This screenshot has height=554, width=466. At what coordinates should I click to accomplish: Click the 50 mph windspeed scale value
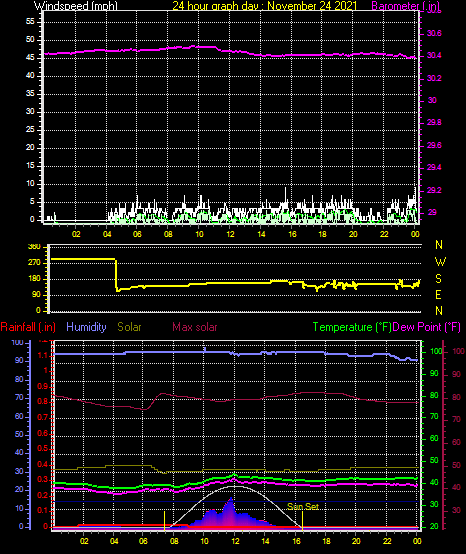coord(30,40)
